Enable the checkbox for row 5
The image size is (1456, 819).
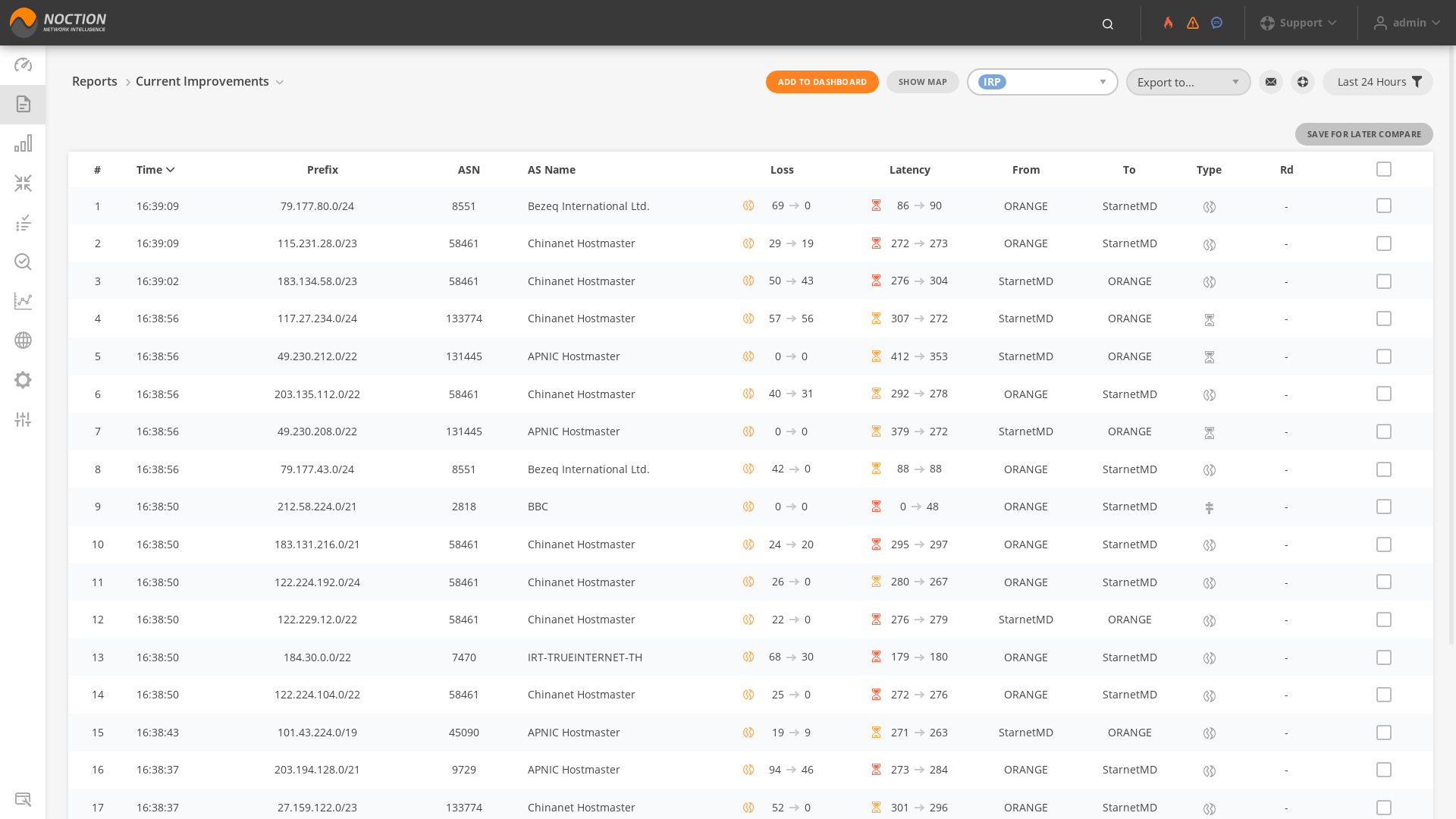[x=1384, y=356]
